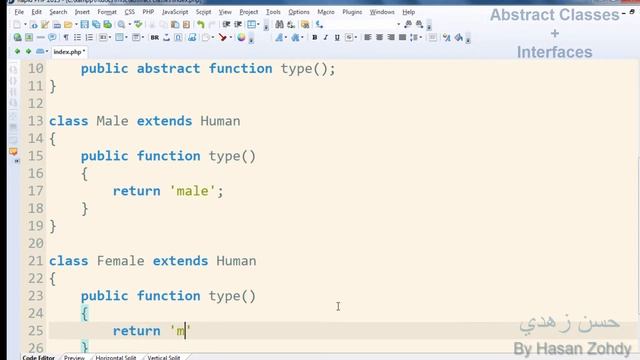Click the outdent icon

coord(238,25)
